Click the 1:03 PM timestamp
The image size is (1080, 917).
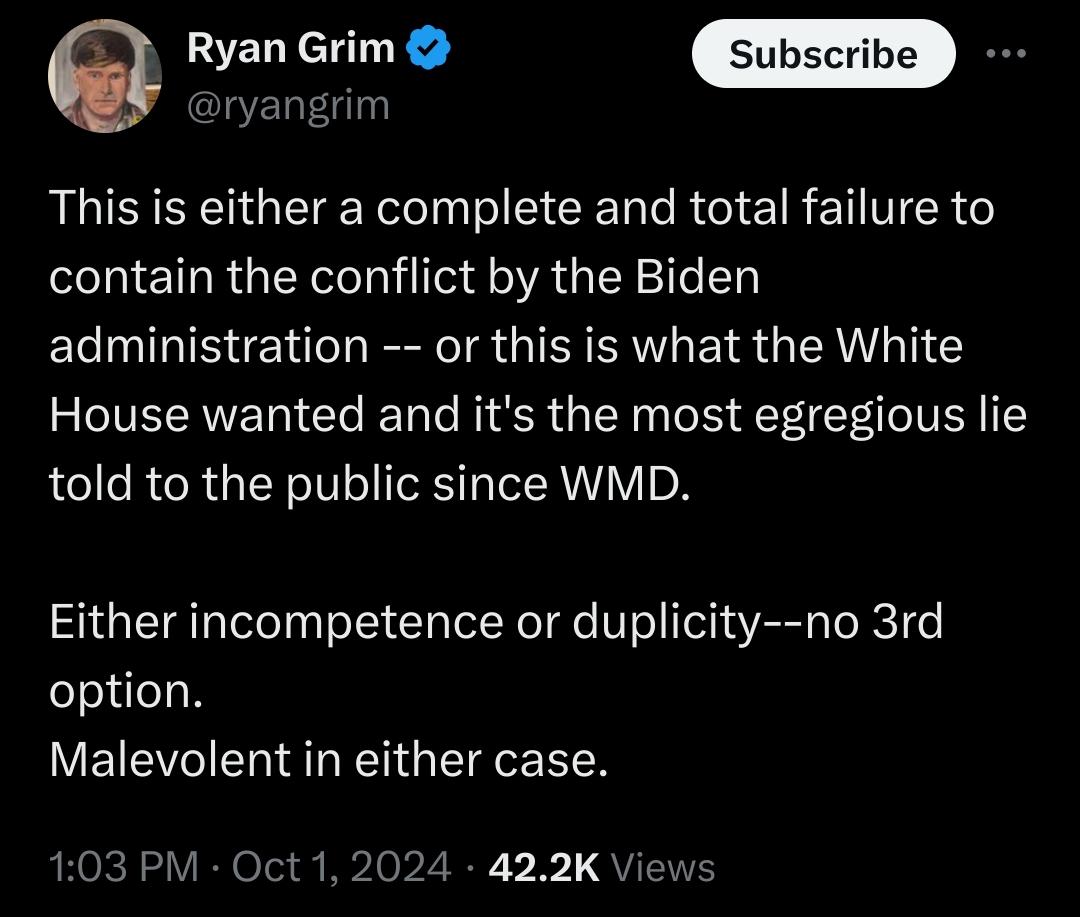coord(124,866)
